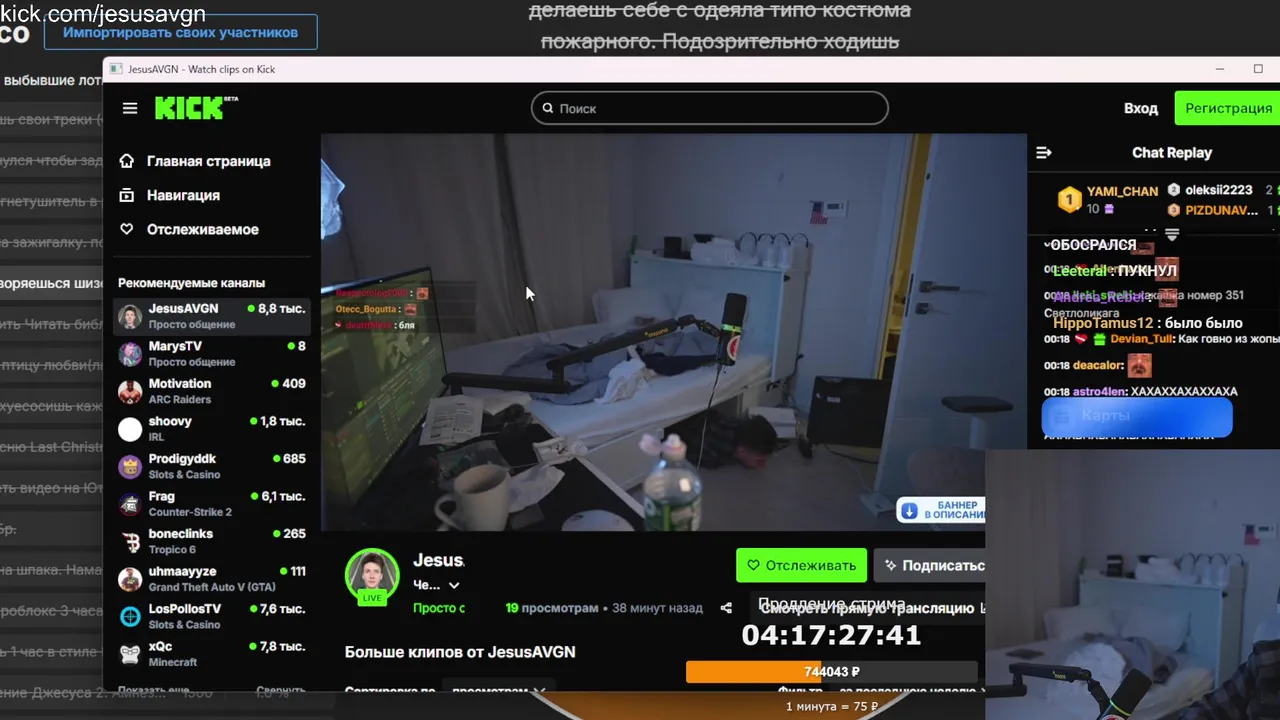Click Prodigyddk channel avatar
The image size is (1280, 720).
130,467
